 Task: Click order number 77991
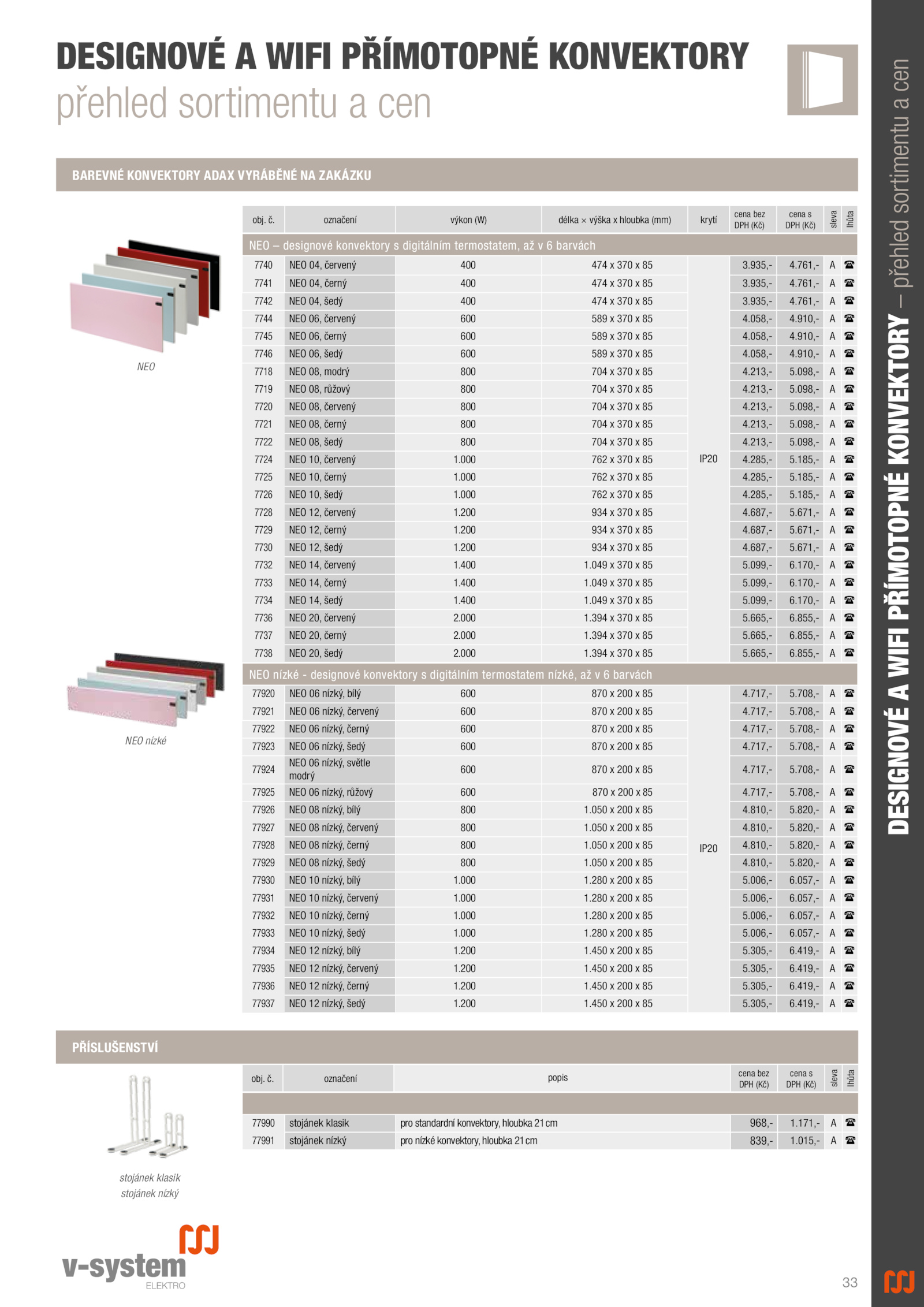click(x=263, y=1140)
